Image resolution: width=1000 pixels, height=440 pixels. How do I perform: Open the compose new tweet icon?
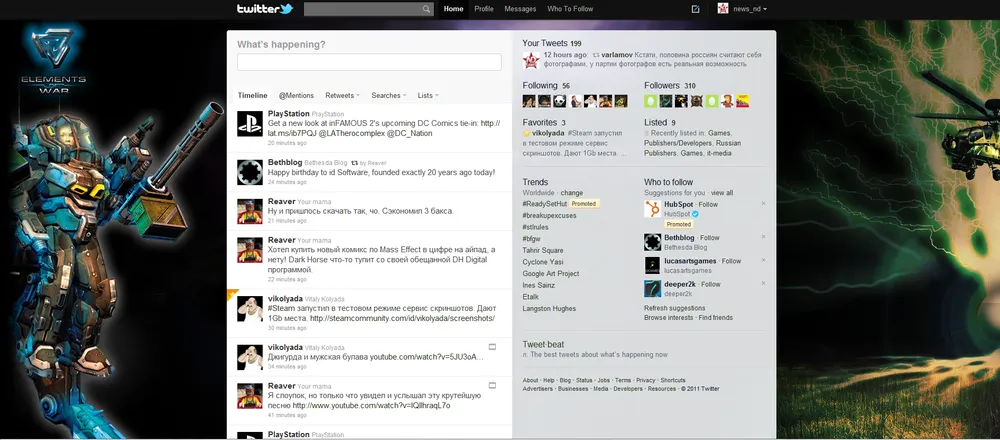pyautogui.click(x=696, y=9)
